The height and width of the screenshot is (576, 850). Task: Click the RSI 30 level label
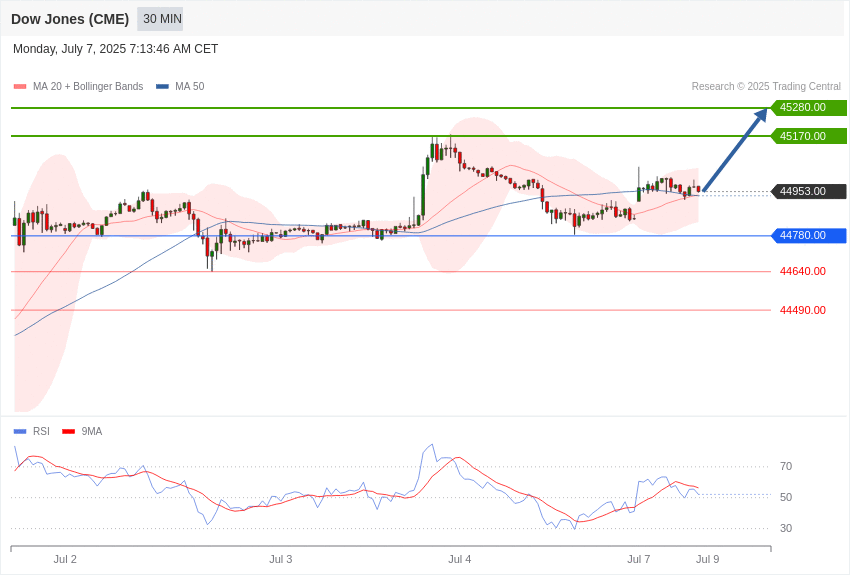(x=785, y=528)
